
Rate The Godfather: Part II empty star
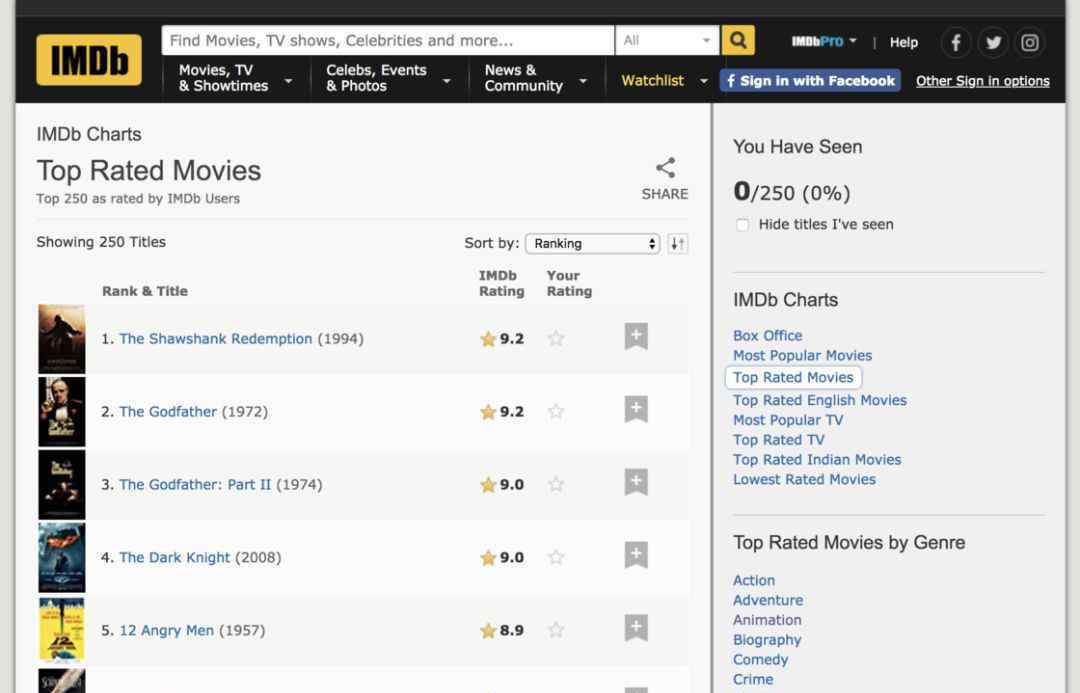tap(556, 484)
